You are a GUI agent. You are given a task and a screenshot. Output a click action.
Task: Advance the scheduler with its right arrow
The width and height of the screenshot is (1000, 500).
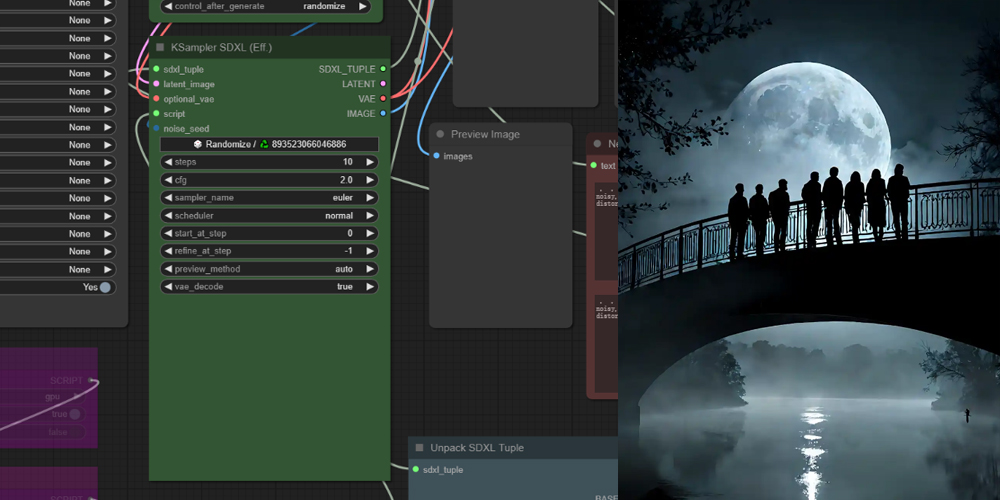tap(370, 216)
